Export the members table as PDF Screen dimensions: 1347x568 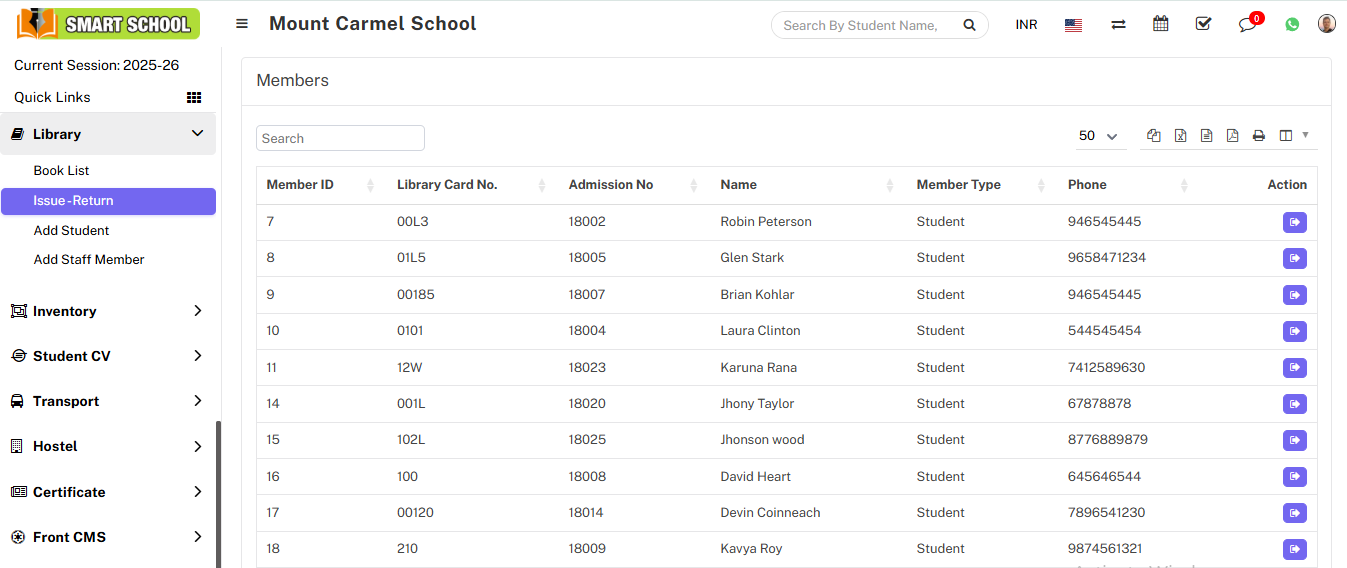(1232, 136)
